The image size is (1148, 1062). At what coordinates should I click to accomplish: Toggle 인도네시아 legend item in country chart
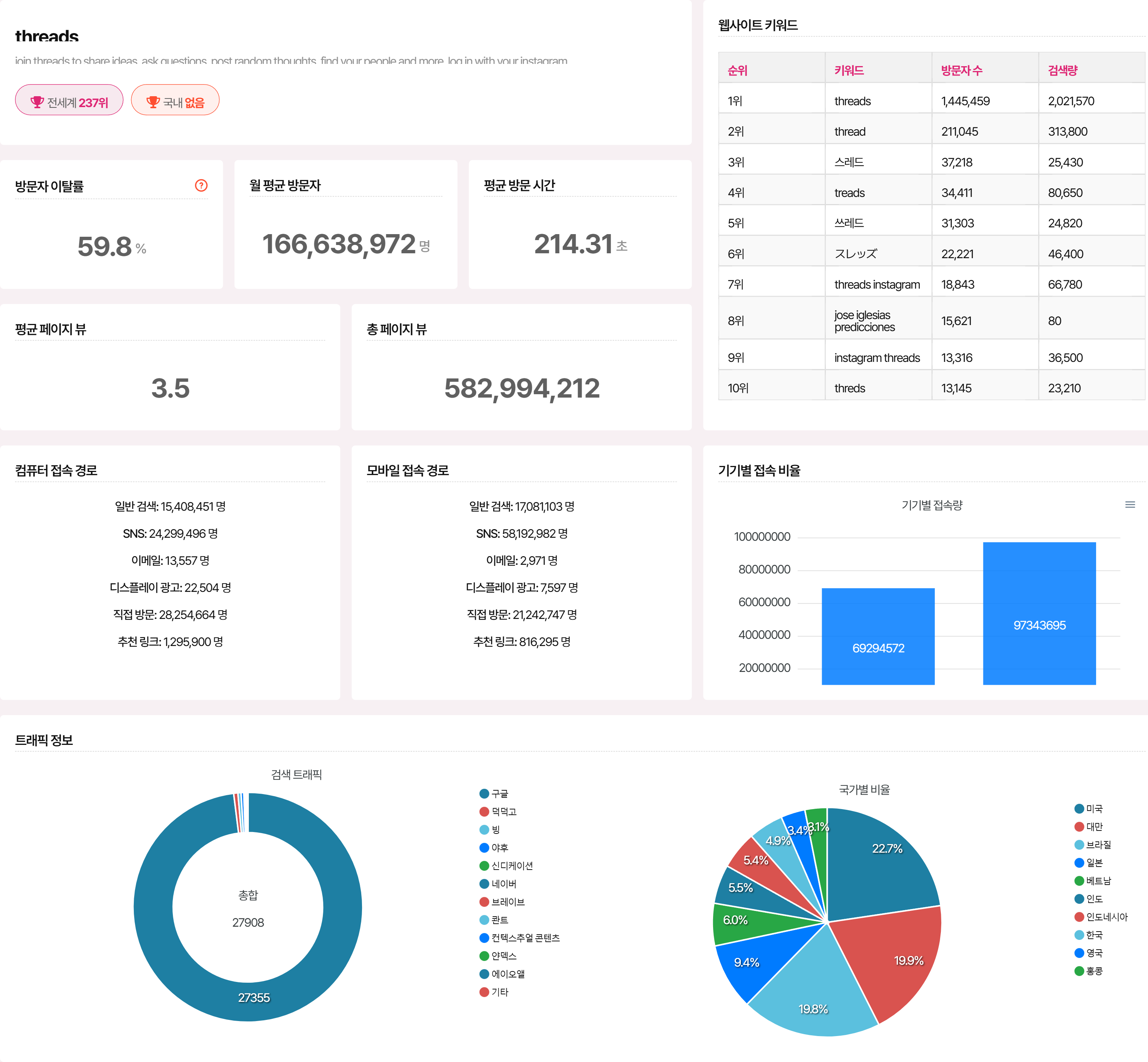[x=1101, y=917]
